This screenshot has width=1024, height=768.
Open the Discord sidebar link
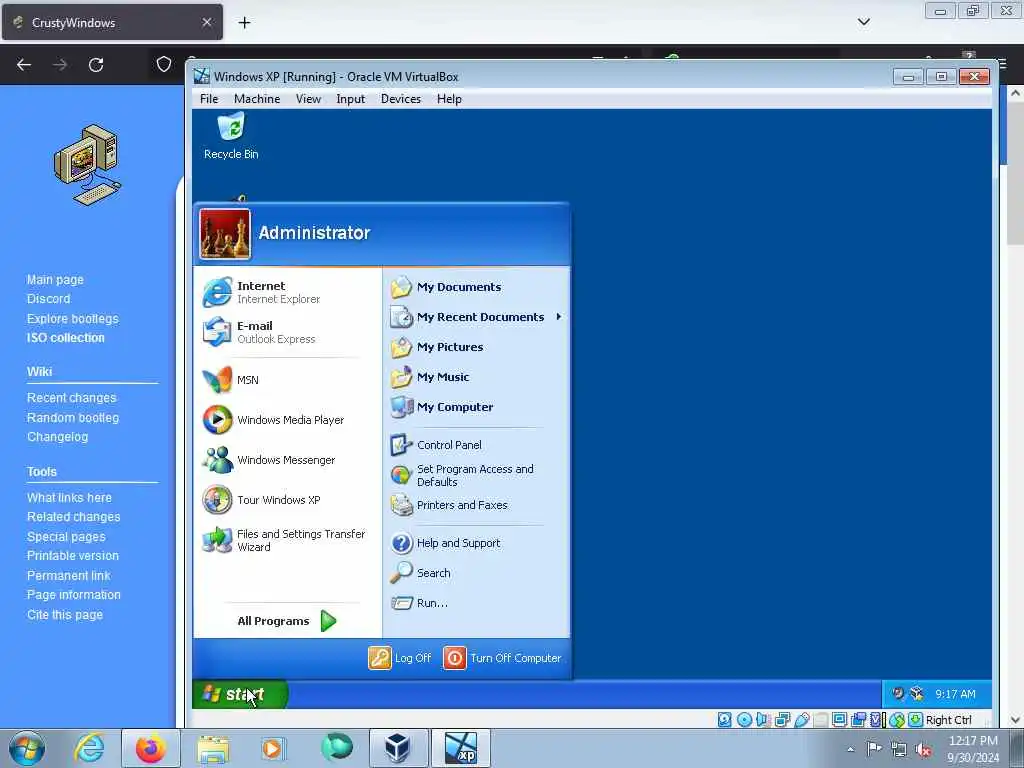[48, 298]
